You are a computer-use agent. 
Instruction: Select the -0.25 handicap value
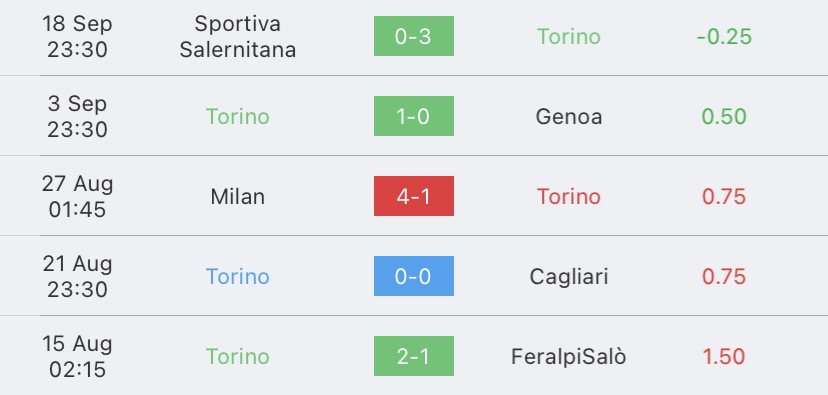[724, 36]
